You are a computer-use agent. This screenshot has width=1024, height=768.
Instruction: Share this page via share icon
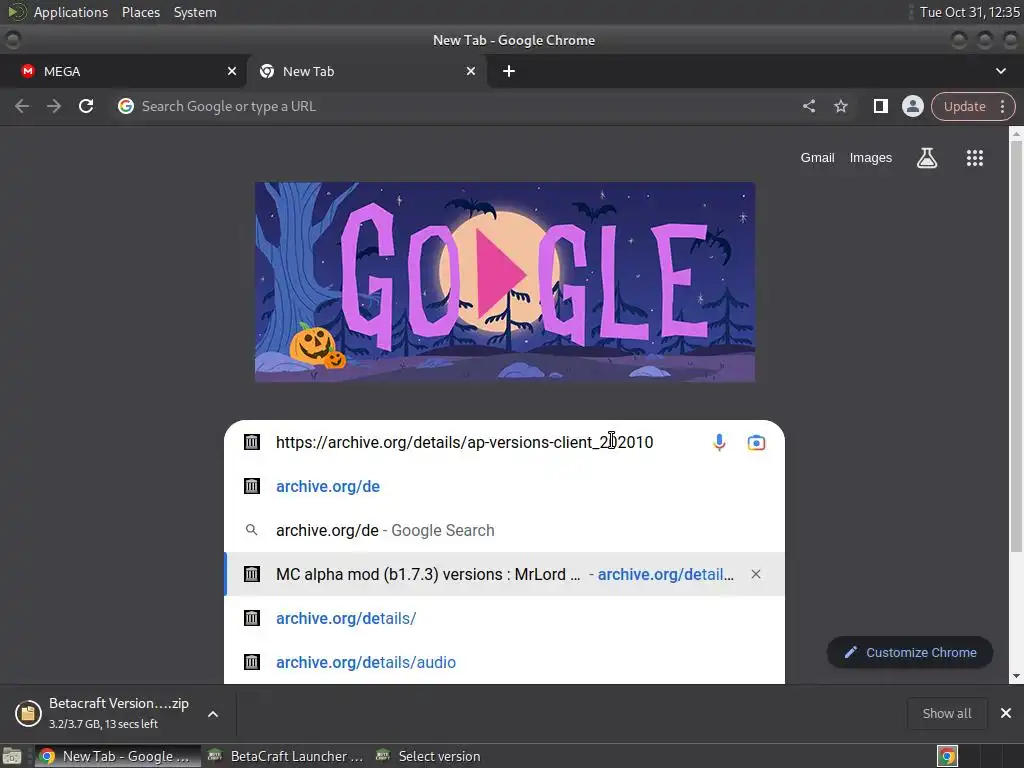click(x=808, y=106)
